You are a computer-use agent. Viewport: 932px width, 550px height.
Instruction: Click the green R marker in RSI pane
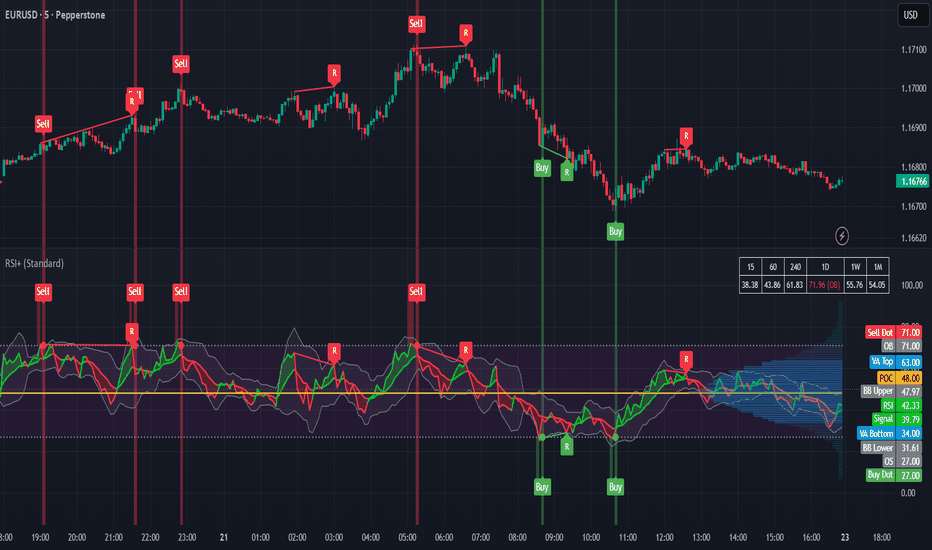pyautogui.click(x=567, y=447)
